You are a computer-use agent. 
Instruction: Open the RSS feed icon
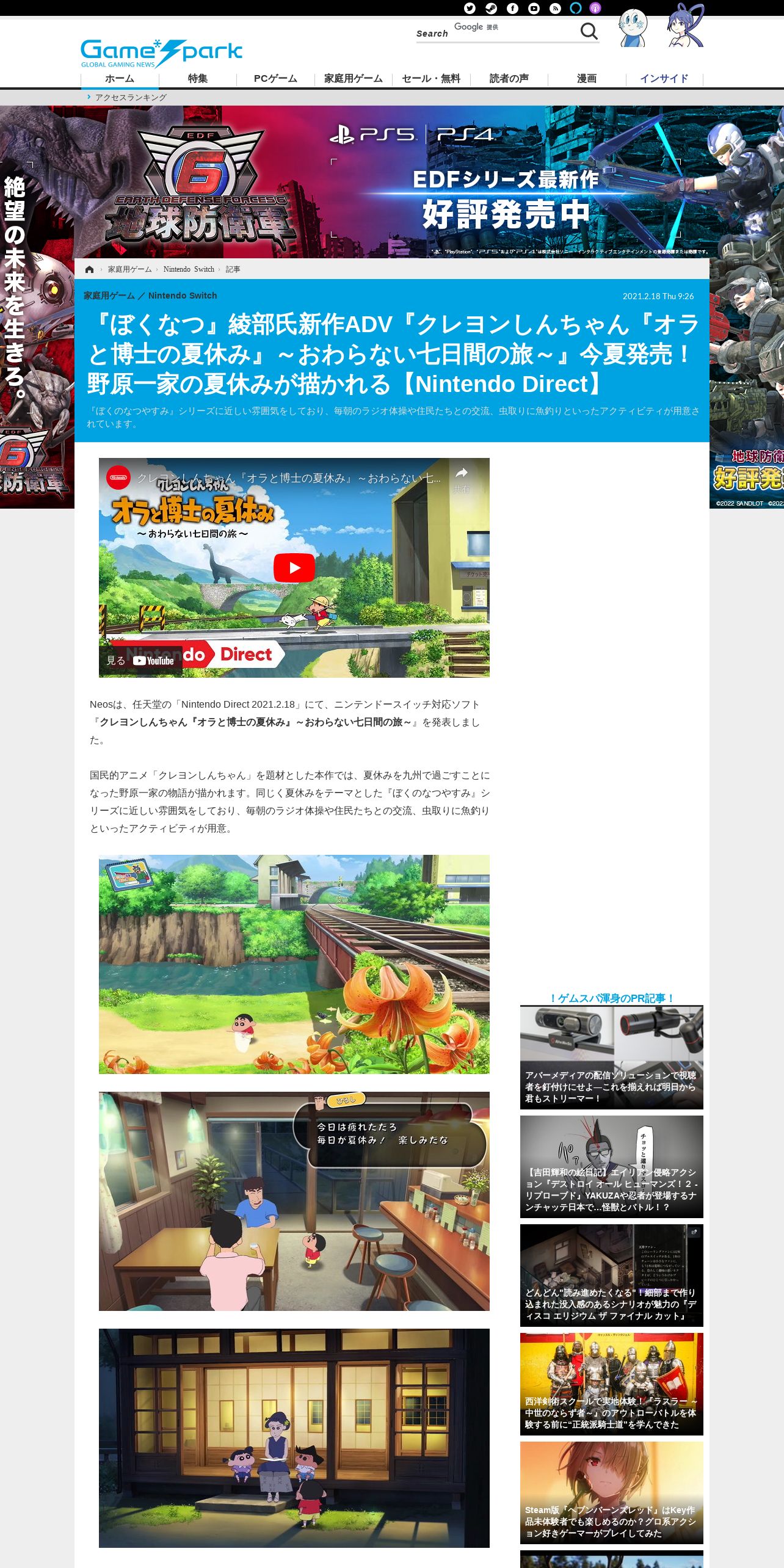click(x=555, y=8)
